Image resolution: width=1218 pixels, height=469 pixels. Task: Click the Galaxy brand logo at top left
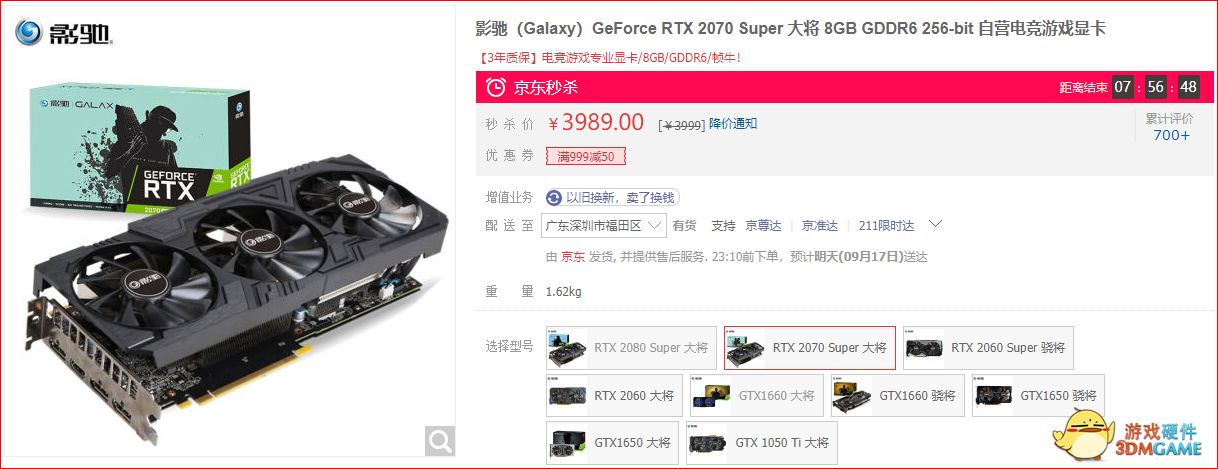tap(64, 33)
